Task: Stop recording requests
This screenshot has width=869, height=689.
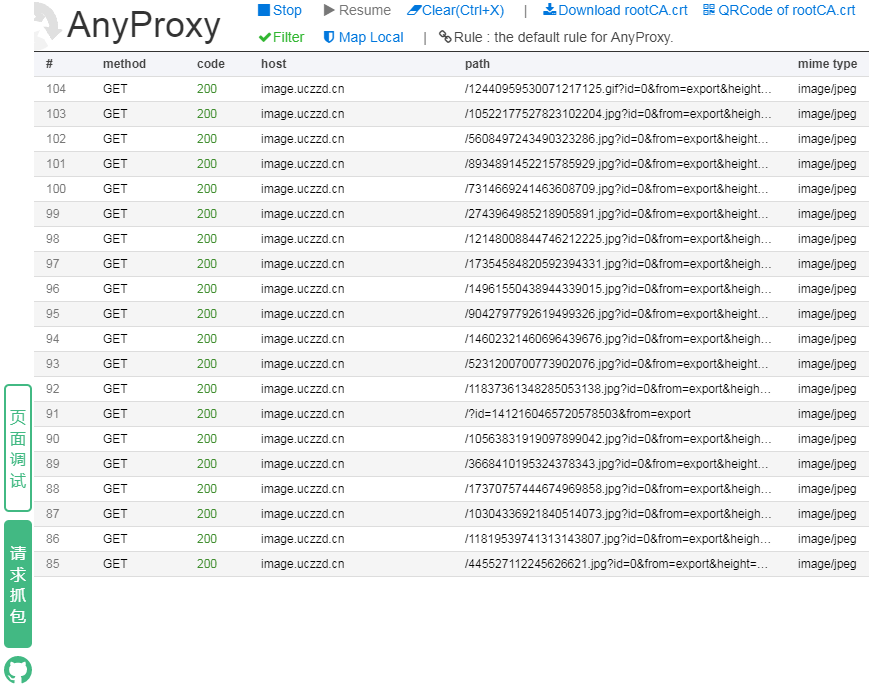Action: (280, 10)
